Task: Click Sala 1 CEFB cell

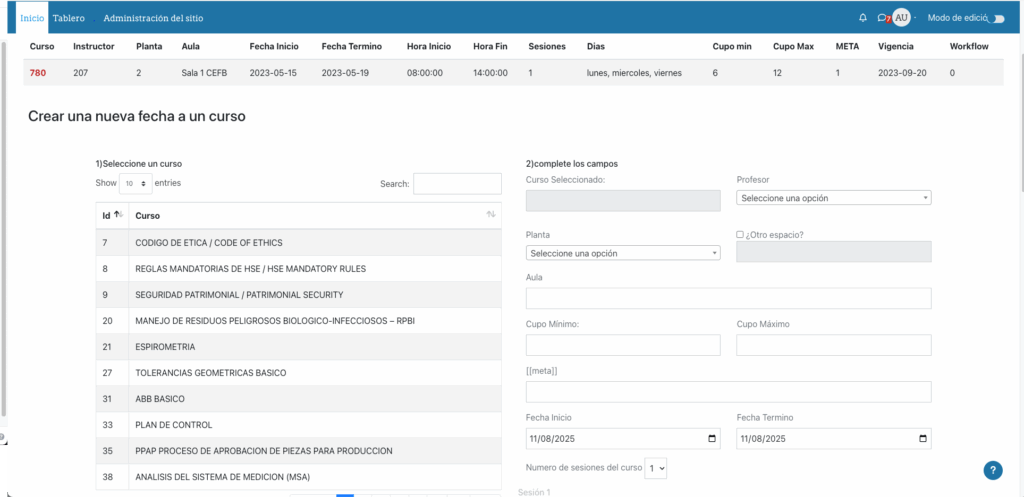Action: pos(206,73)
